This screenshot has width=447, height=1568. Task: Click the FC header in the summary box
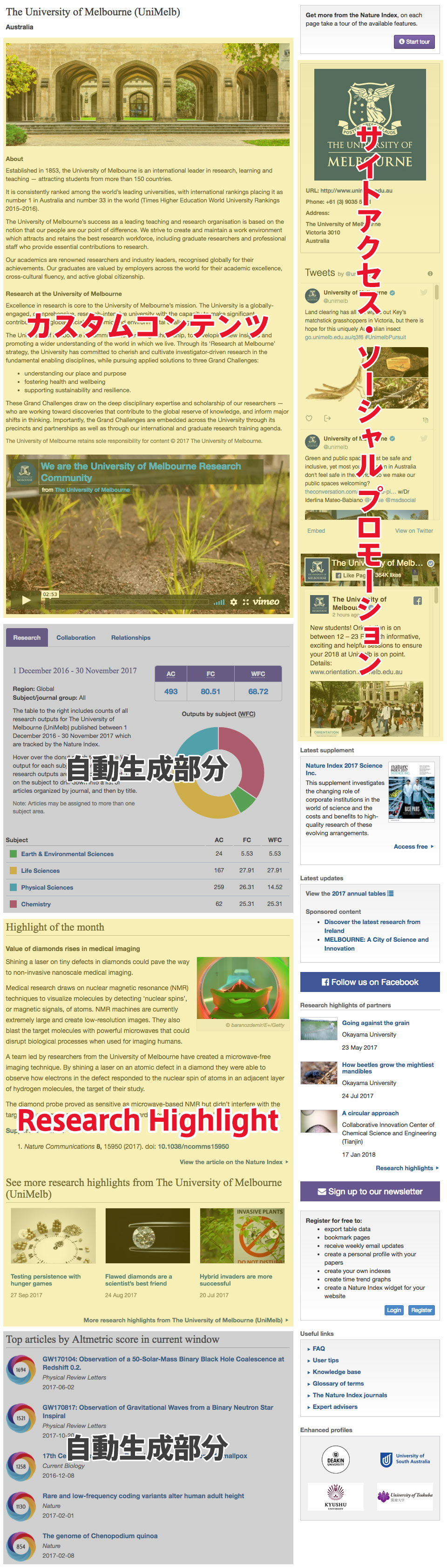click(211, 674)
